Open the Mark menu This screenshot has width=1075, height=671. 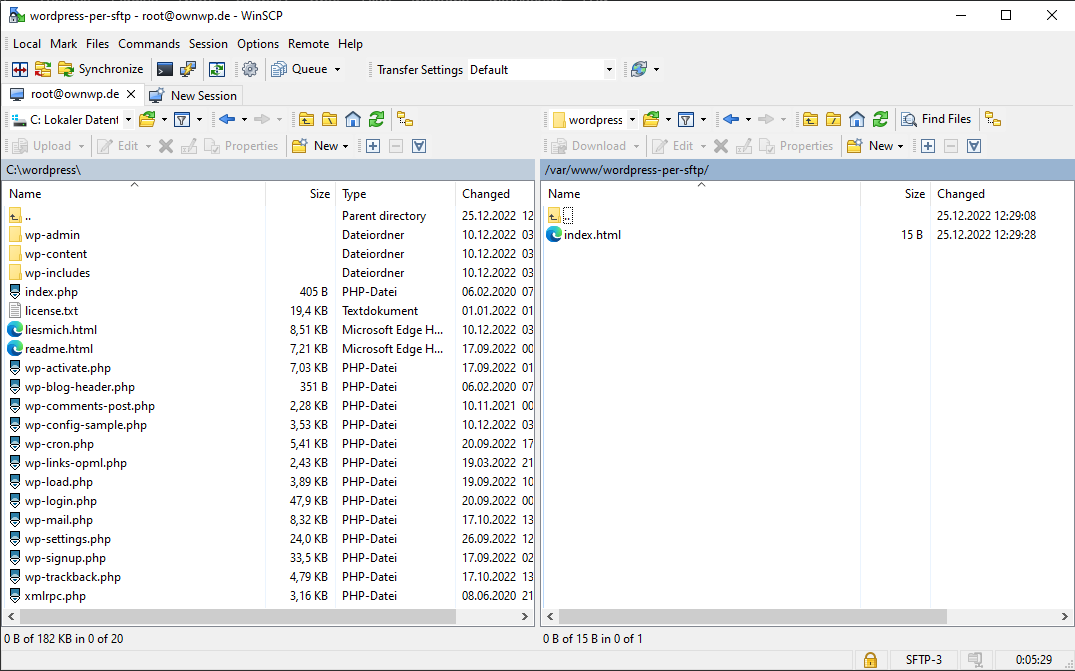point(63,44)
